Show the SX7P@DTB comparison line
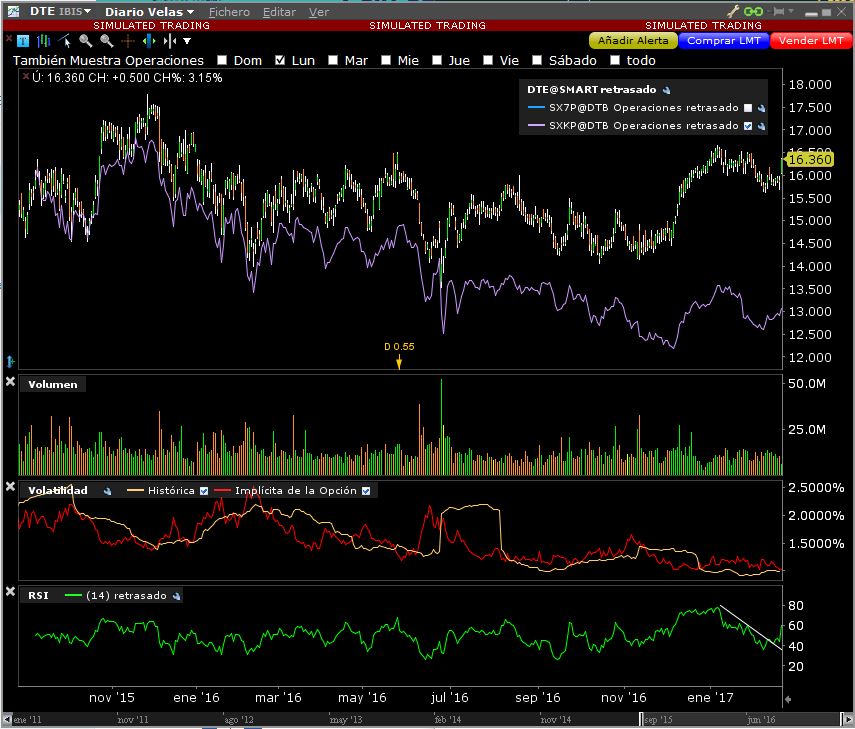The height and width of the screenshot is (729, 855). [x=748, y=108]
